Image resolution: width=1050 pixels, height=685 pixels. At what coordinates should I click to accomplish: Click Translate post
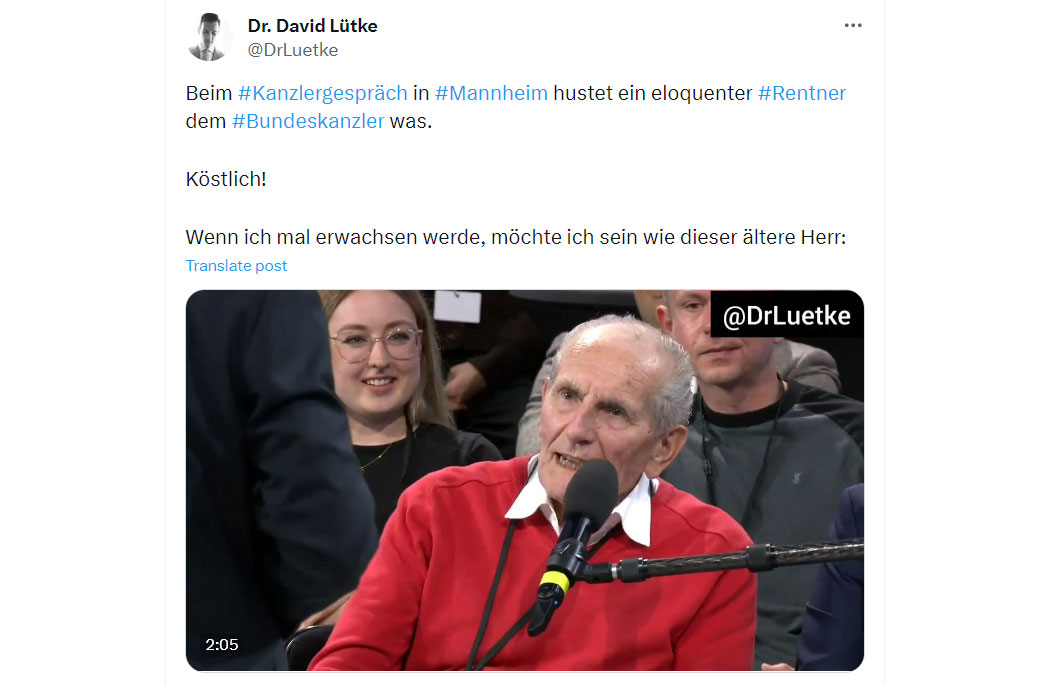[236, 266]
